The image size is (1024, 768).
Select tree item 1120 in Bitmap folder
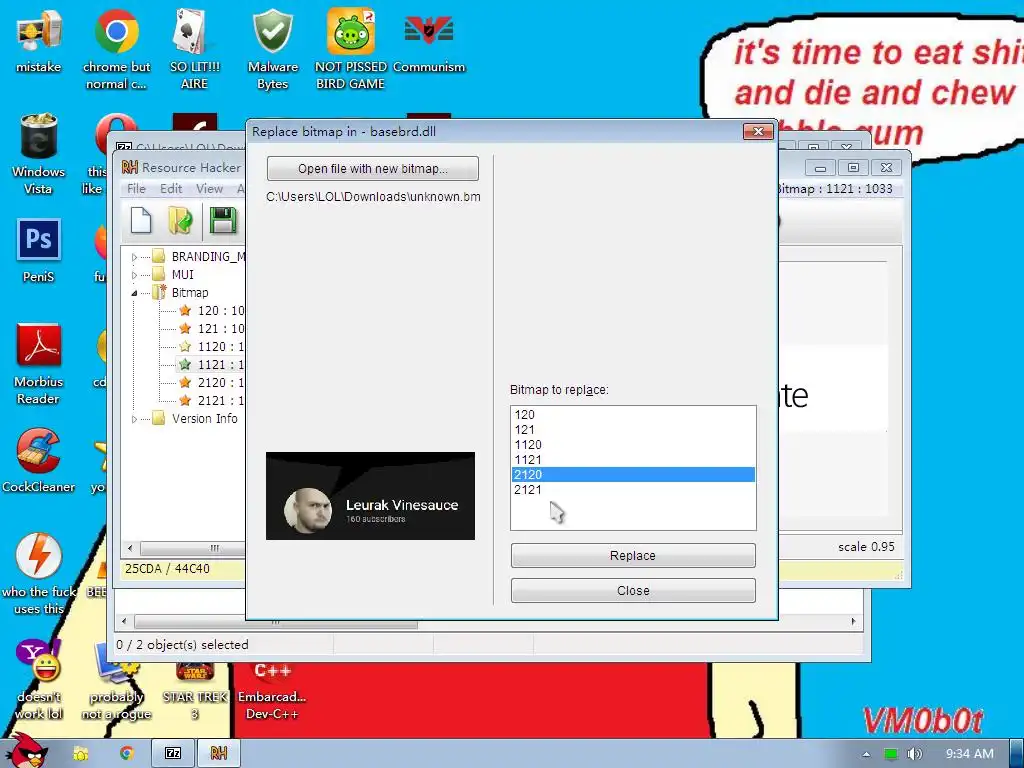(212, 347)
